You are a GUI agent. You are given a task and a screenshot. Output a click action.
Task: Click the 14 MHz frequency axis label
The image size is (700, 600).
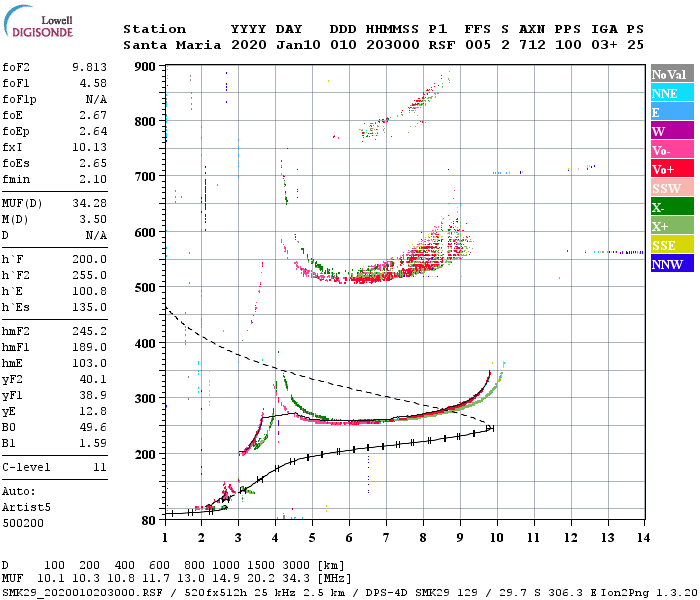pyautogui.click(x=643, y=538)
